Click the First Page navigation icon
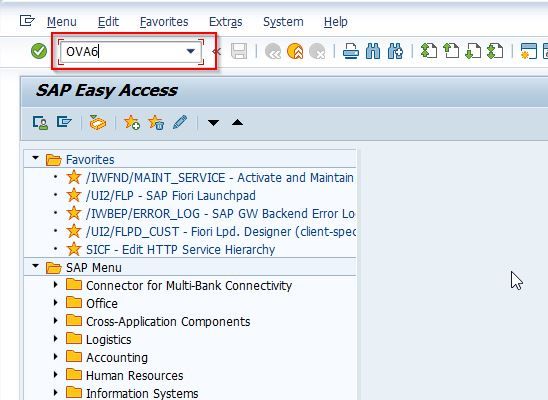This screenshot has width=548, height=400. tap(428, 51)
